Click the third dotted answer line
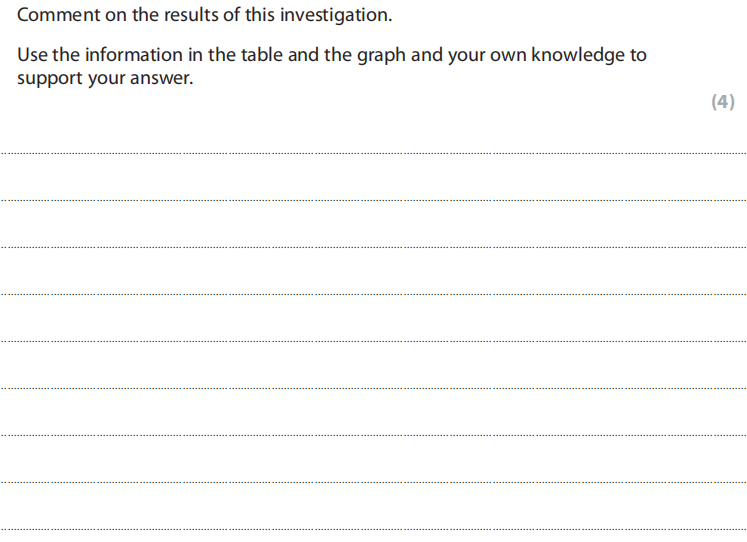This screenshot has height=542, width=747. 373,247
